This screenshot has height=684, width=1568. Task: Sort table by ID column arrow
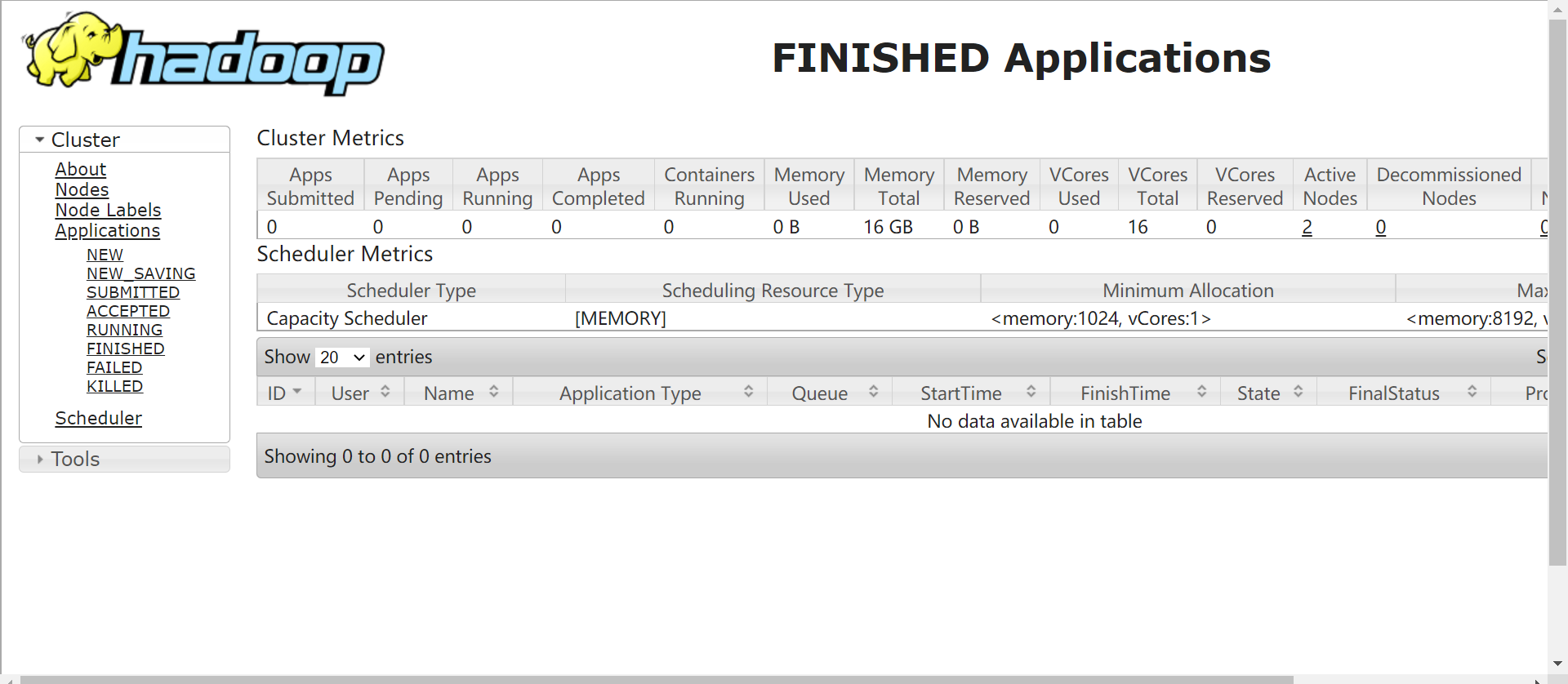pos(297,392)
